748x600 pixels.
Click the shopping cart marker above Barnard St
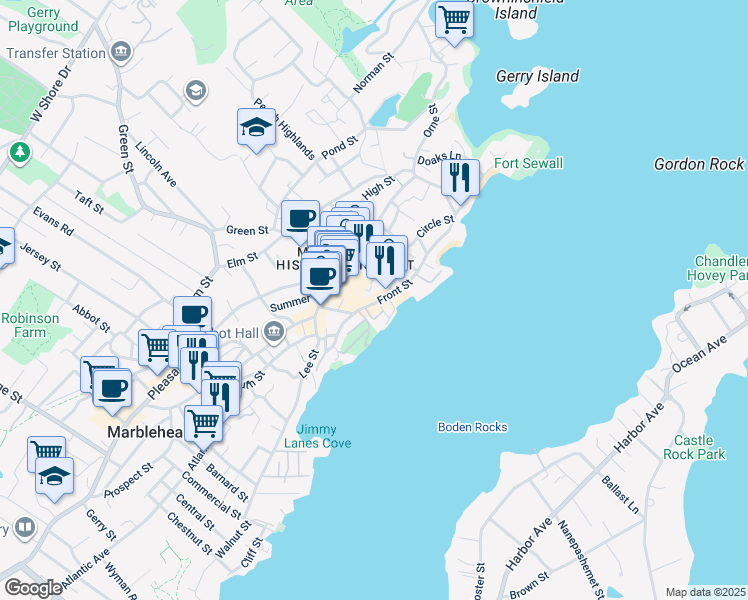(x=204, y=423)
